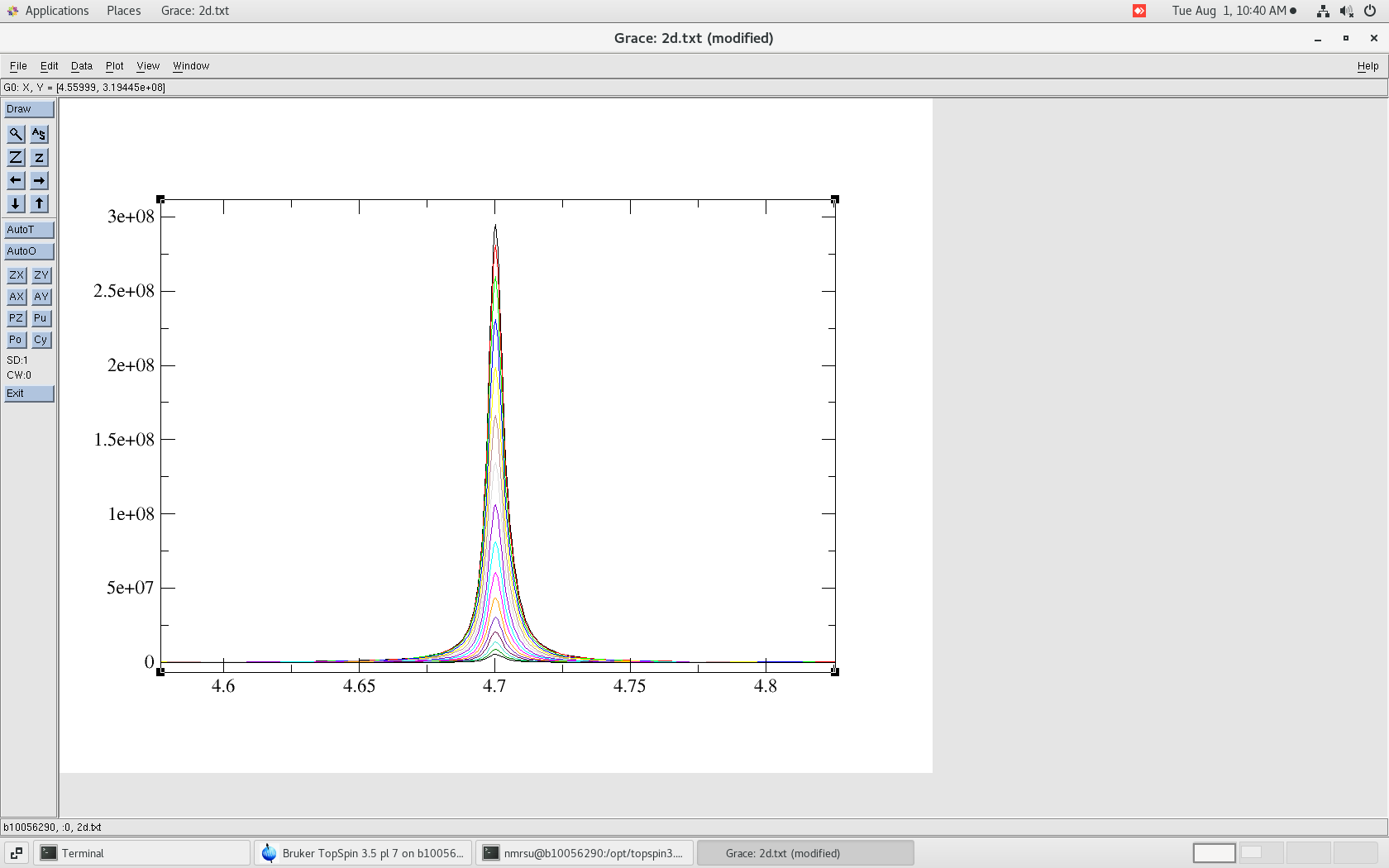Open the Data menu
Viewport: 1389px width, 868px height.
[x=82, y=66]
